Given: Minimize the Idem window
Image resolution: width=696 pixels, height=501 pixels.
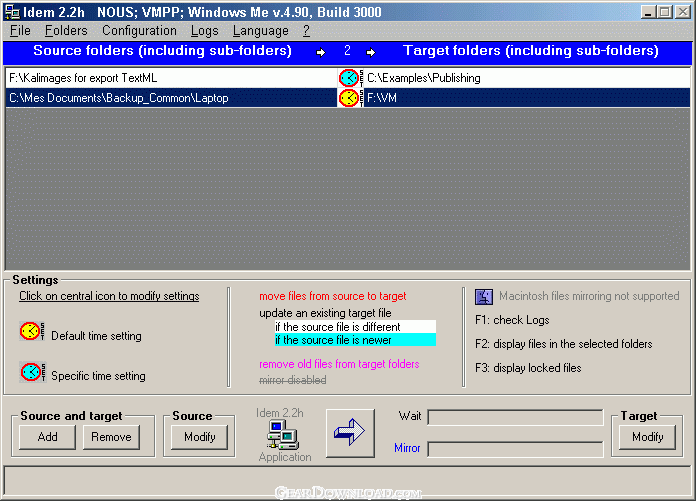Looking at the screenshot, I should coord(649,12).
